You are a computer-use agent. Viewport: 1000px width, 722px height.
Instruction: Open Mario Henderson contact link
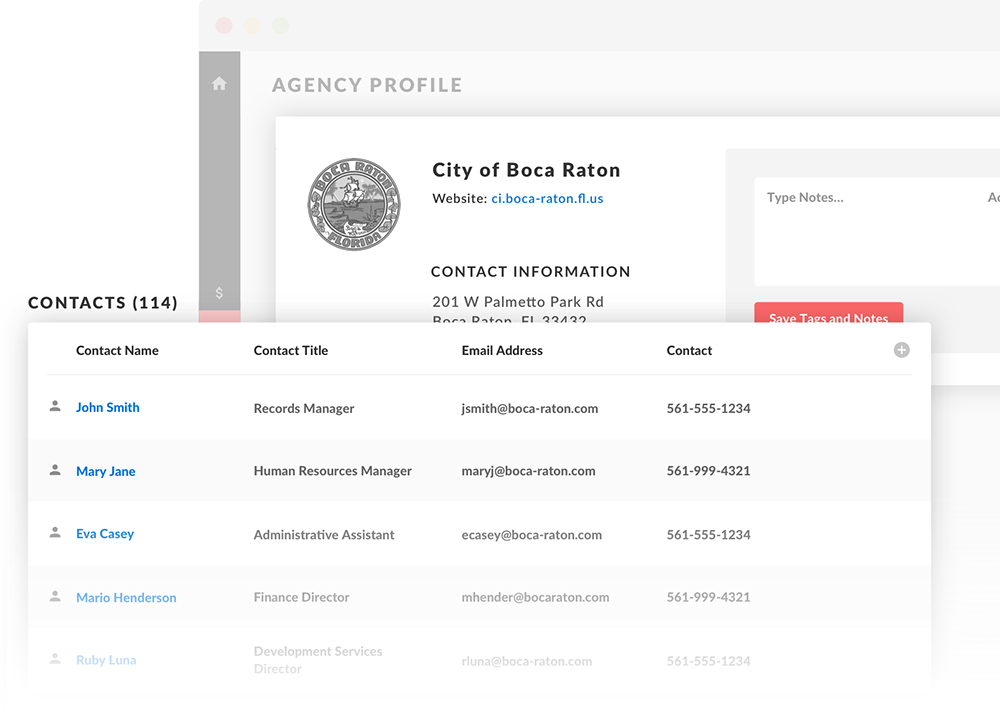pyautogui.click(x=126, y=598)
